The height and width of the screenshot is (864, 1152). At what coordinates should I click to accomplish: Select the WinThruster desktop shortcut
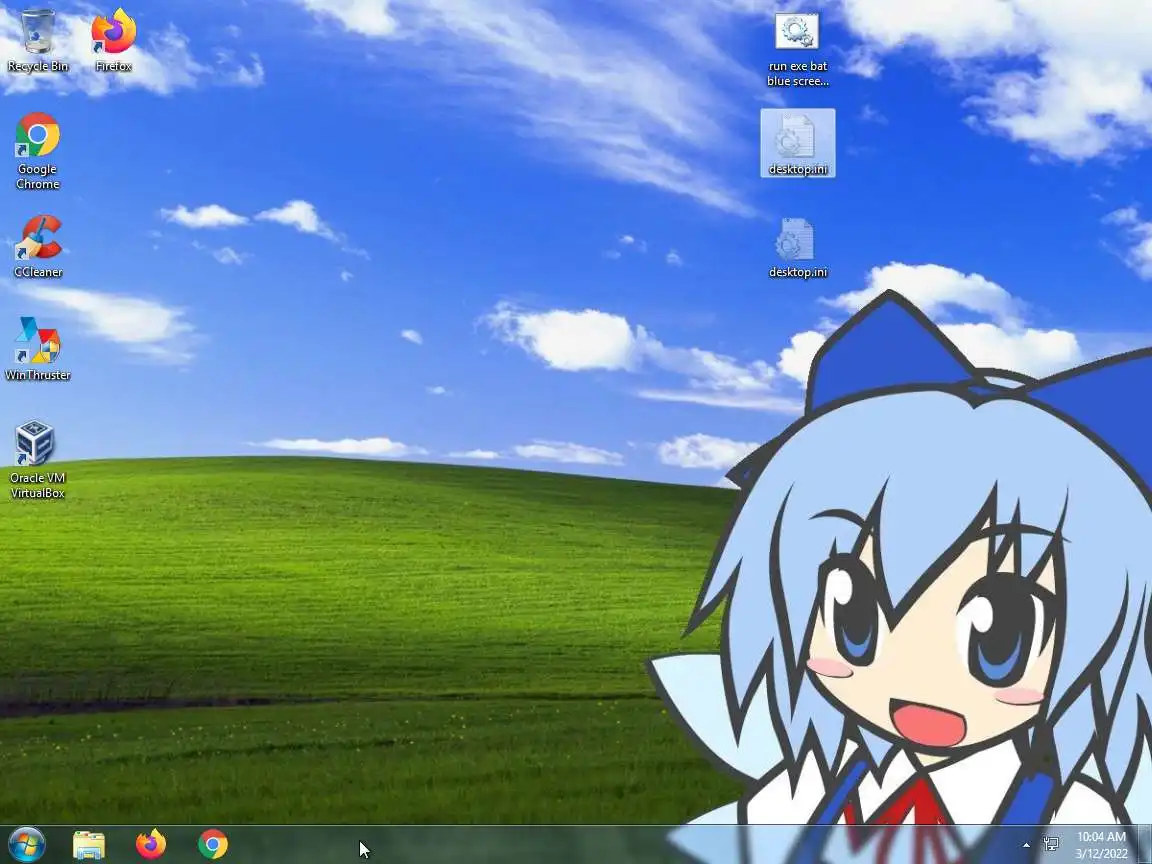37,349
